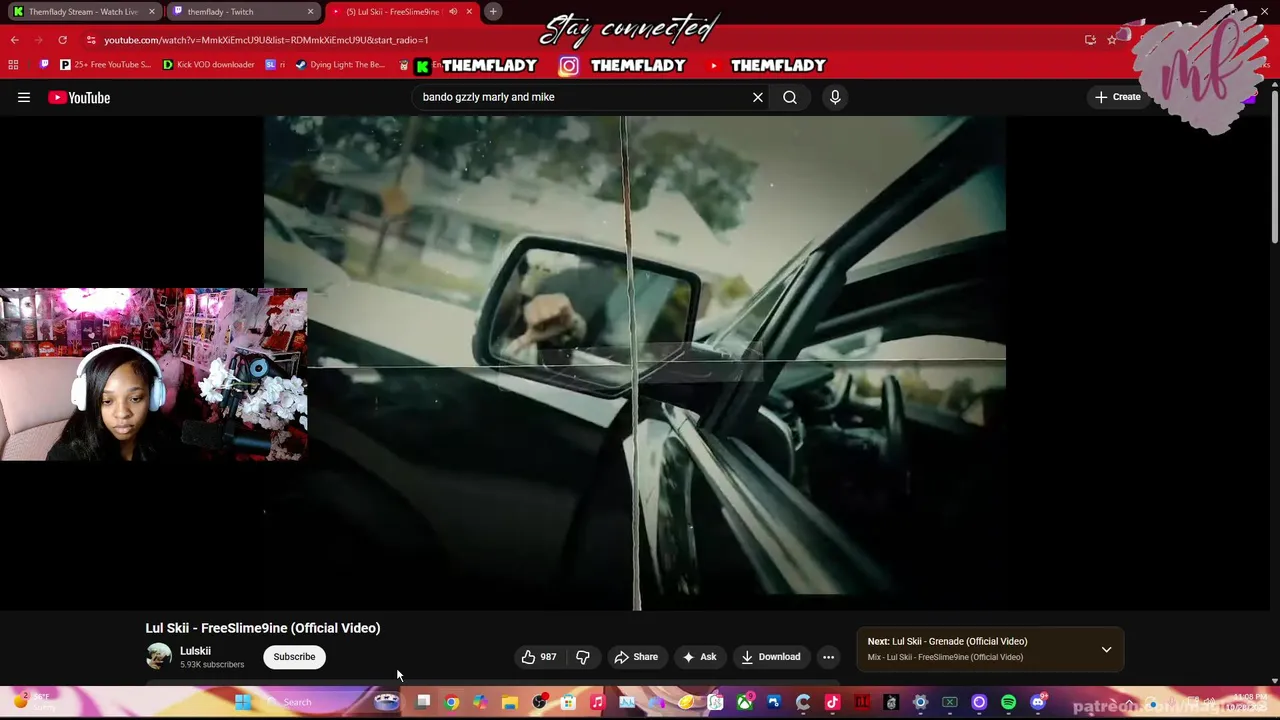Install app icon in address bar

pos(1090,40)
